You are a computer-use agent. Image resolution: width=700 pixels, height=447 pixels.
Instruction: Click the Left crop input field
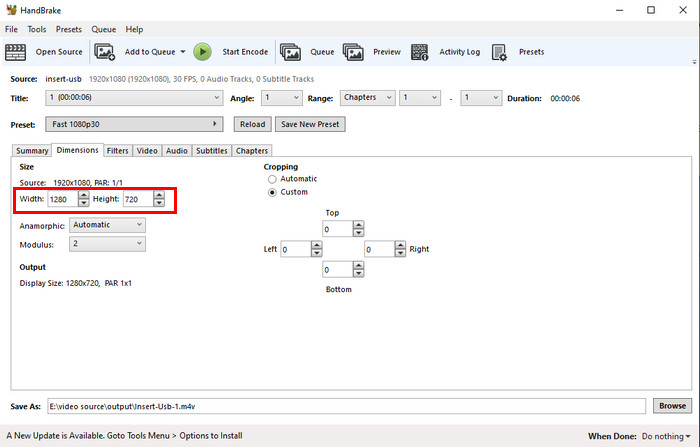pyautogui.click(x=296, y=249)
